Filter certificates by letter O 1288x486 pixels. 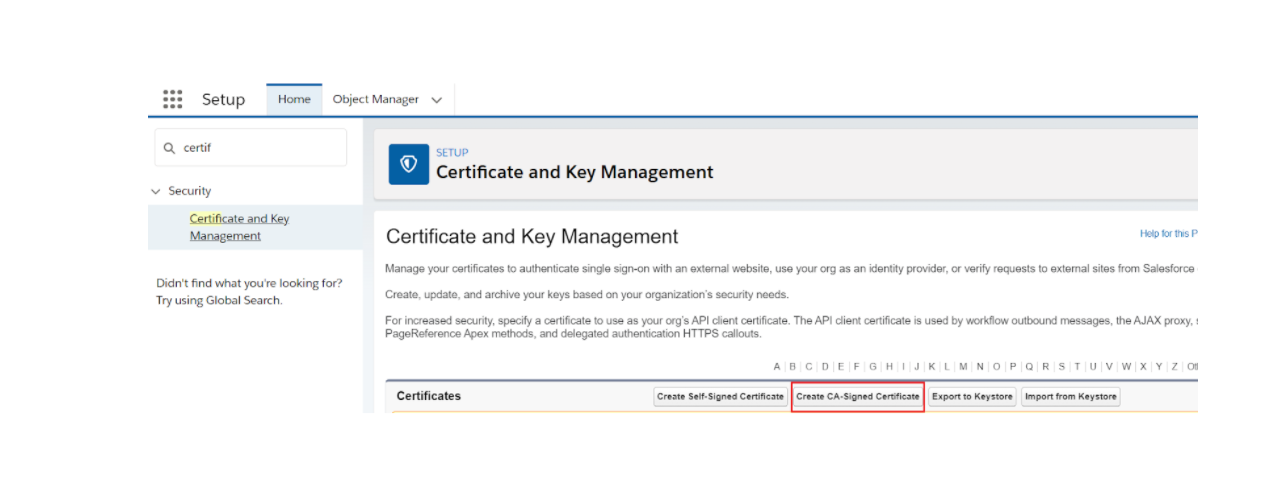click(996, 367)
